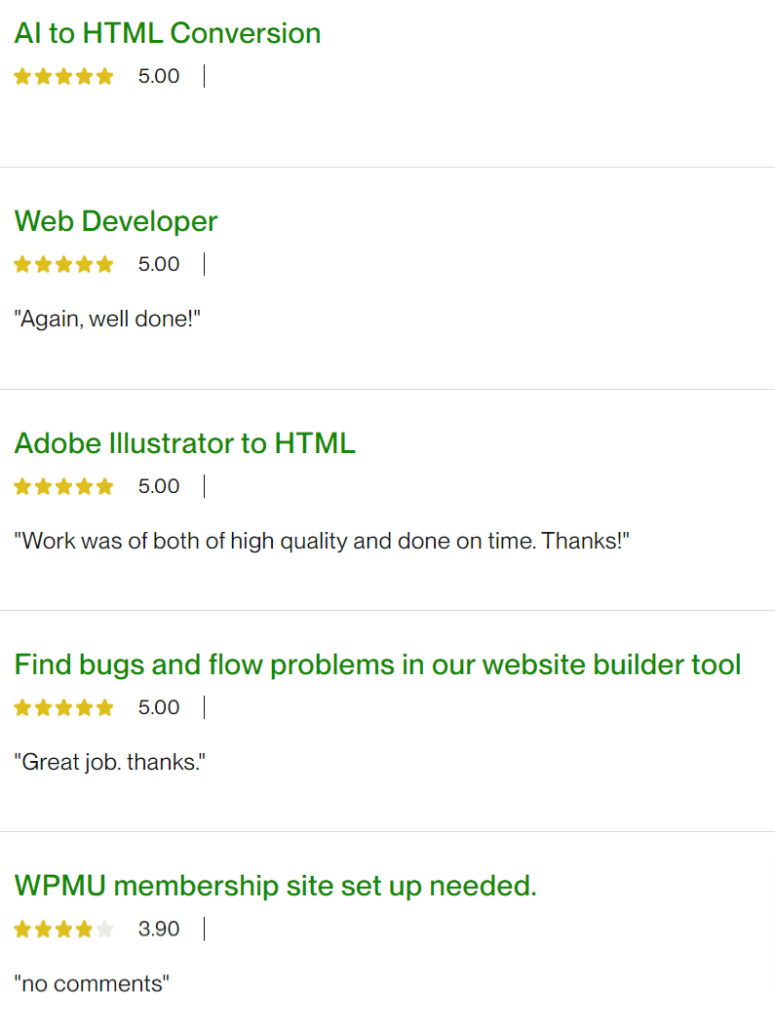
Task: Click star rating under Web Developer
Action: 64,264
